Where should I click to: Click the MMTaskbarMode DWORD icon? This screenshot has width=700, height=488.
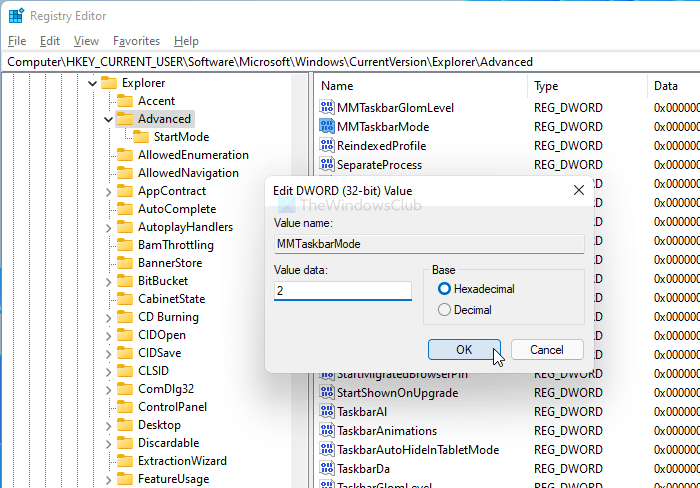(x=327, y=126)
